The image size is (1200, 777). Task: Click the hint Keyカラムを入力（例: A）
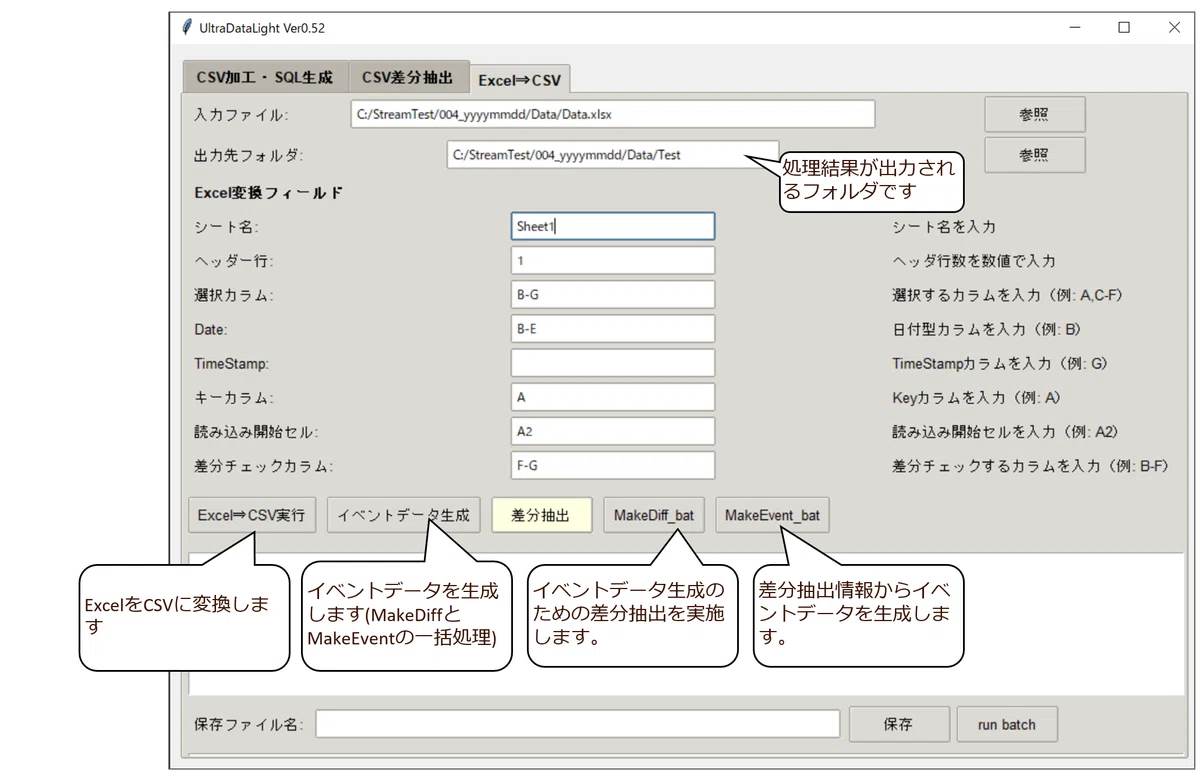pos(977,398)
